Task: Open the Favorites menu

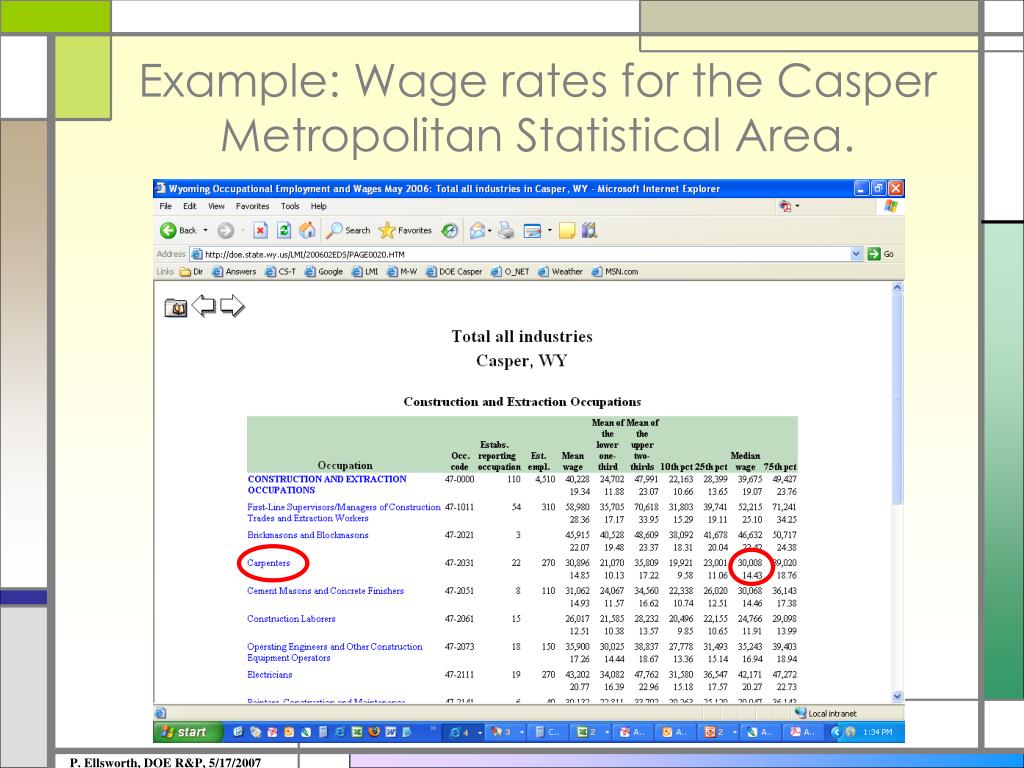Action: click(253, 206)
